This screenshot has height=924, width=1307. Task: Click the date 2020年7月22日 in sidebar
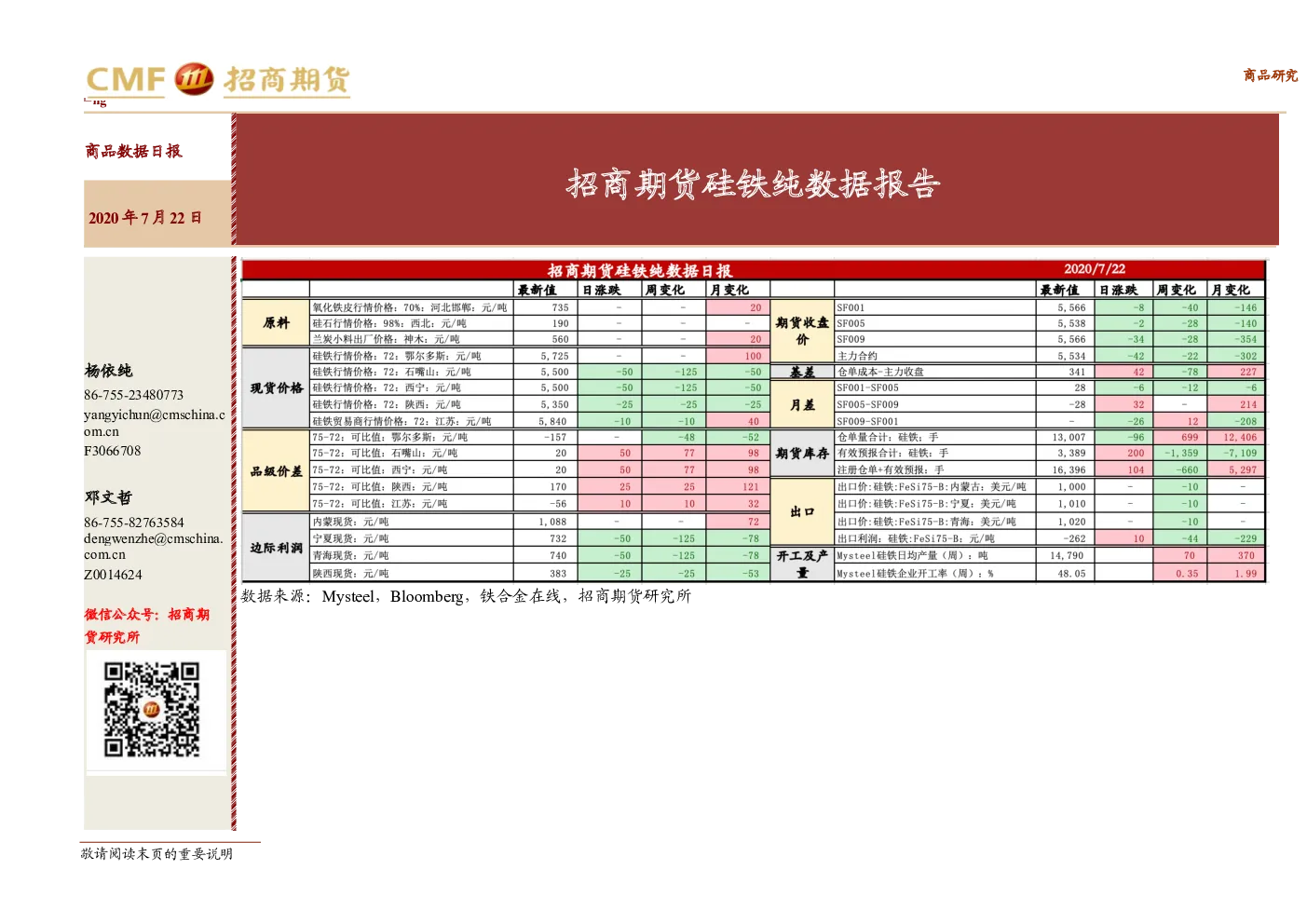tap(145, 218)
